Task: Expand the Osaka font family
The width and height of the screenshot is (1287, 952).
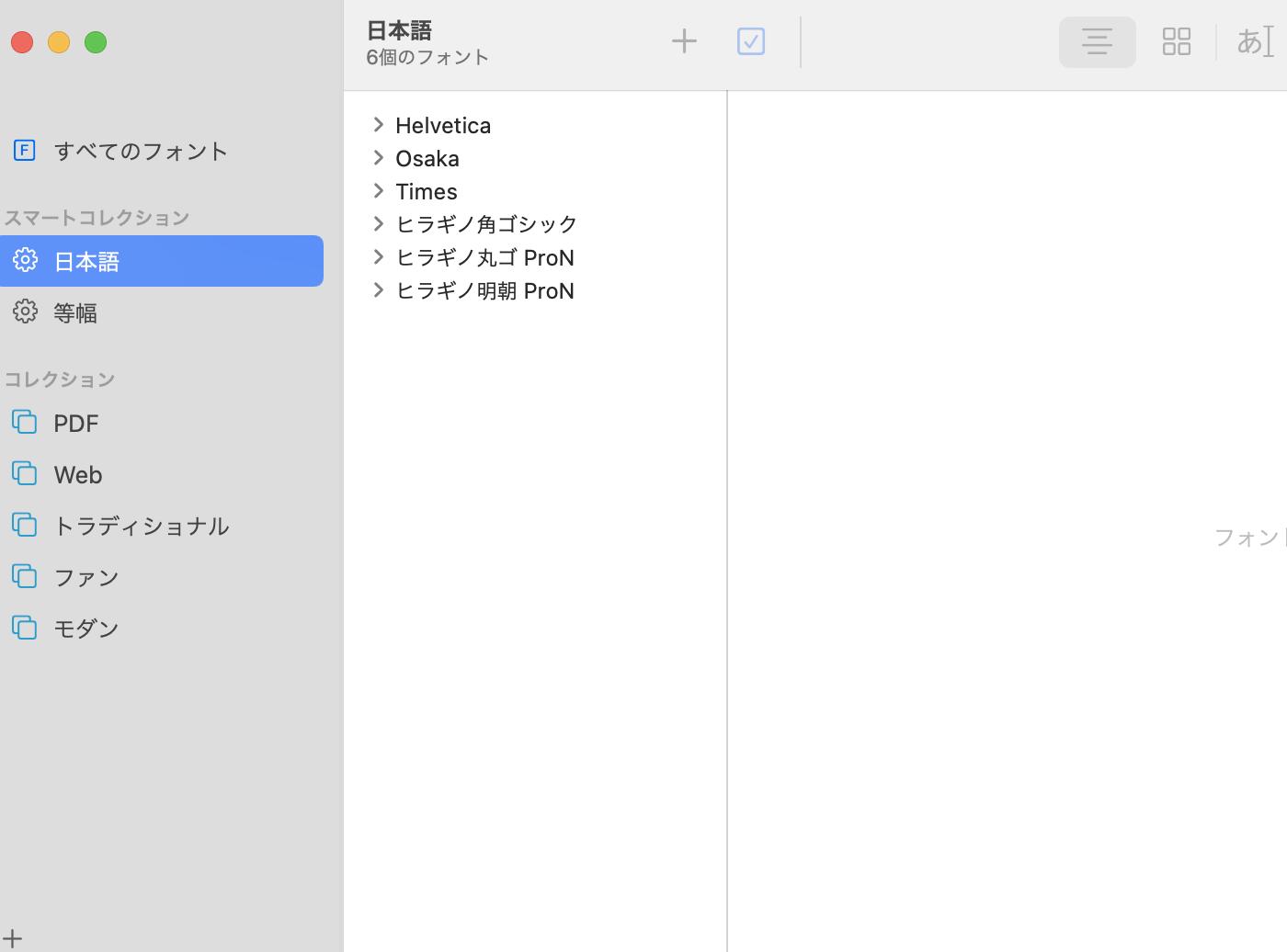Action: pyautogui.click(x=379, y=158)
